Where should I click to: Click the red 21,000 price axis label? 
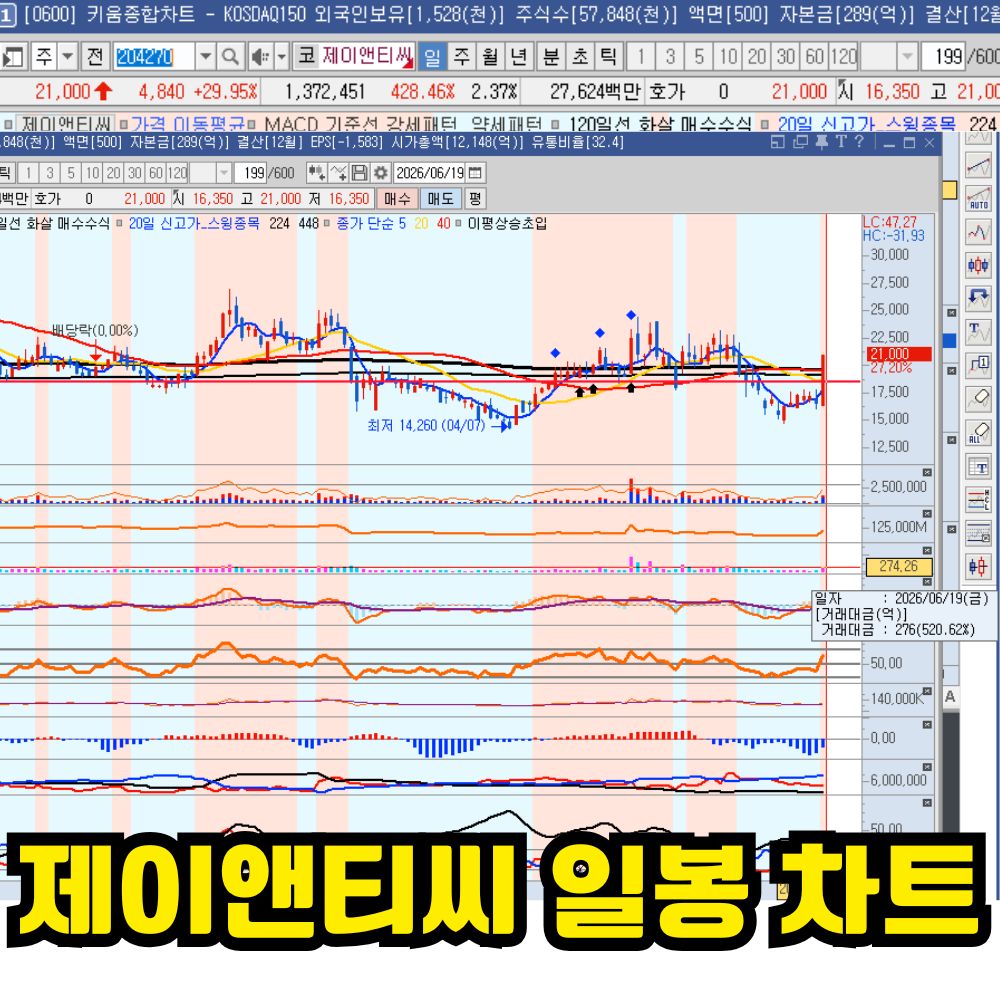point(899,354)
